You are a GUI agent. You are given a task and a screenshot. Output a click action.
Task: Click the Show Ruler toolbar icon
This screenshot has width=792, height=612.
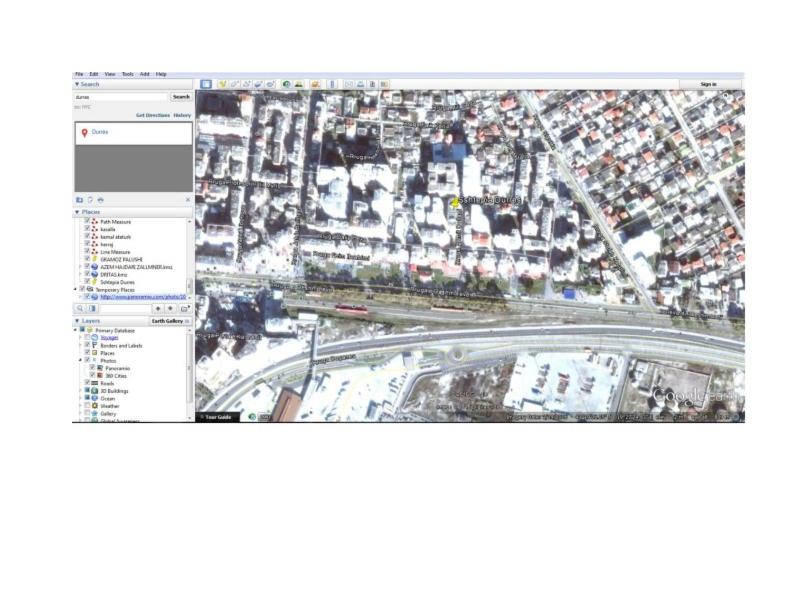pos(333,84)
